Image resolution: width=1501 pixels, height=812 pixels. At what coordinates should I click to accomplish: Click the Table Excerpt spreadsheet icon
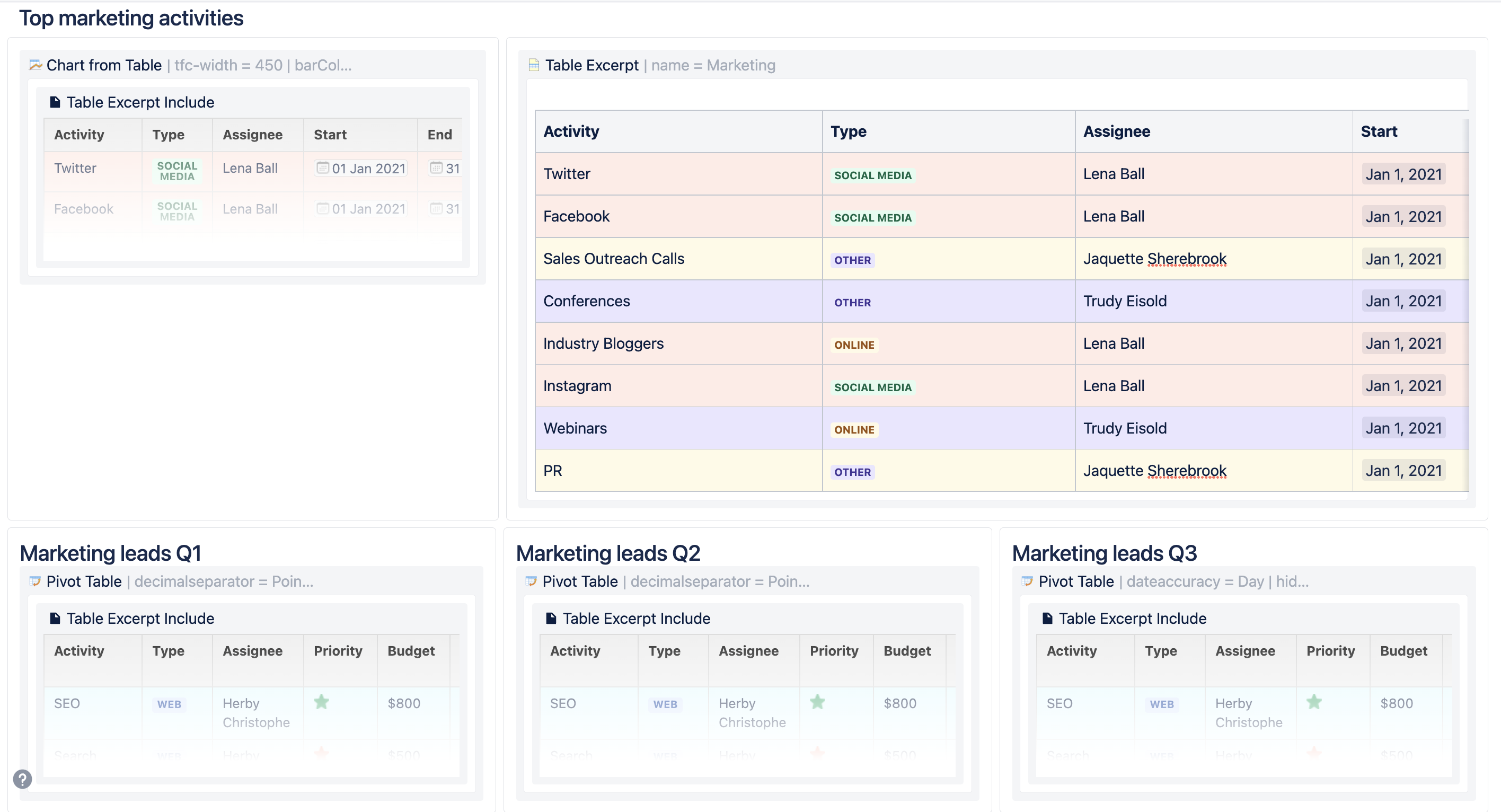pyautogui.click(x=534, y=65)
